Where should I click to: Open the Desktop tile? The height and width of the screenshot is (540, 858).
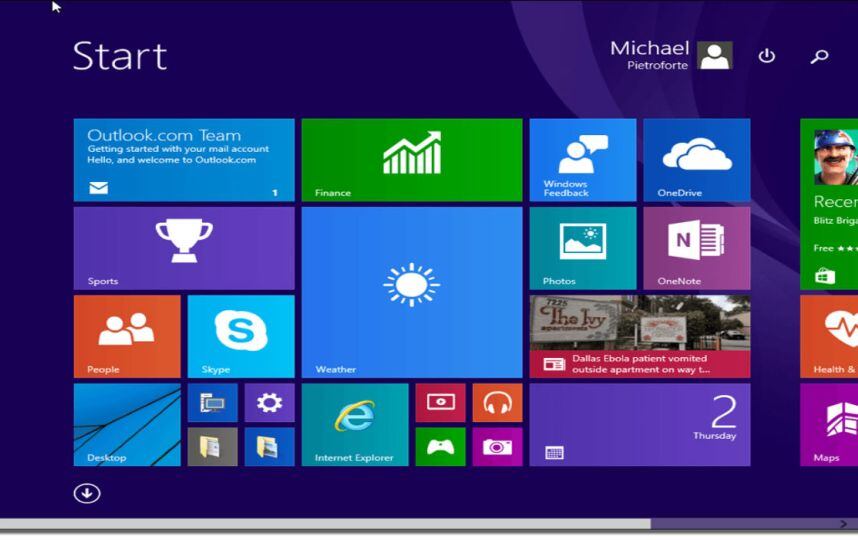[127, 424]
